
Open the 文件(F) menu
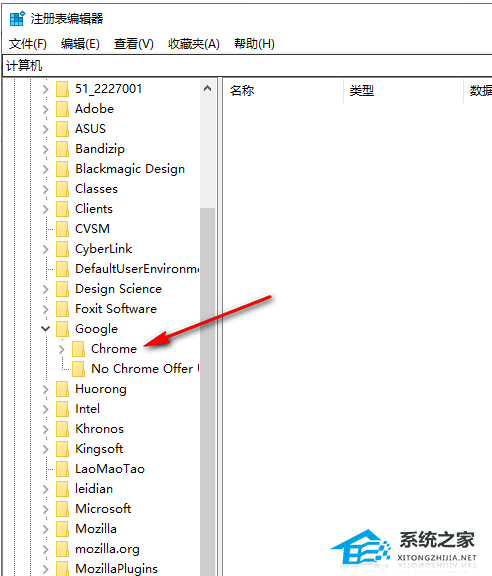click(28, 44)
